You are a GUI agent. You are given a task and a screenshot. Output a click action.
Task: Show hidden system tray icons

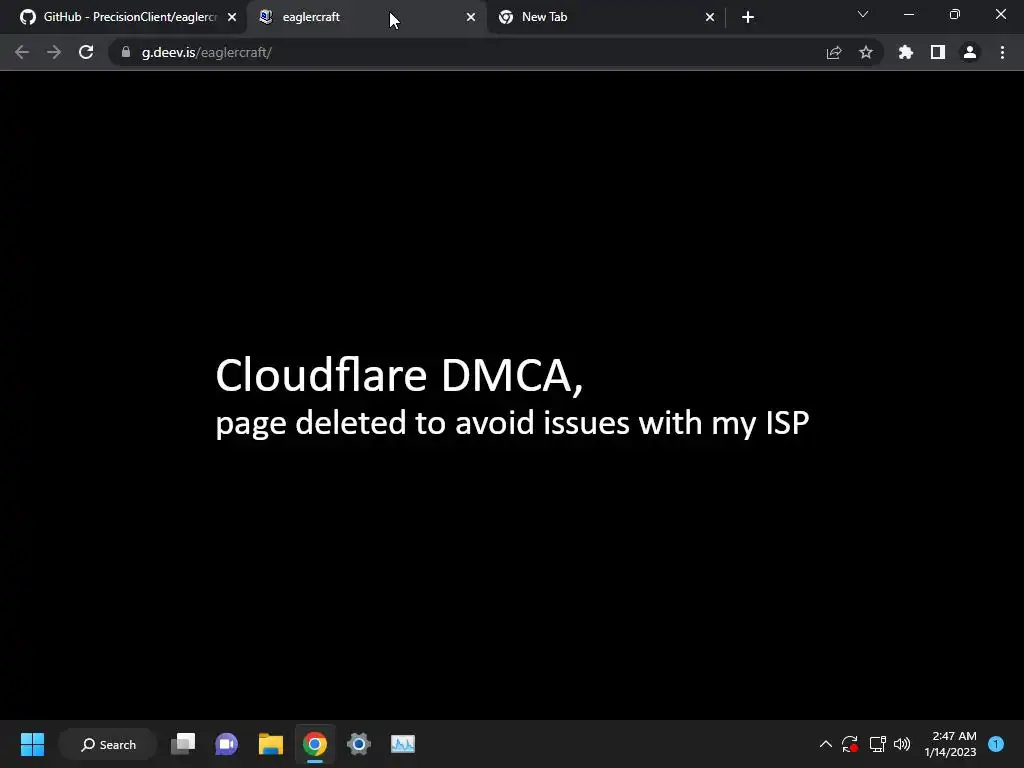coord(825,744)
